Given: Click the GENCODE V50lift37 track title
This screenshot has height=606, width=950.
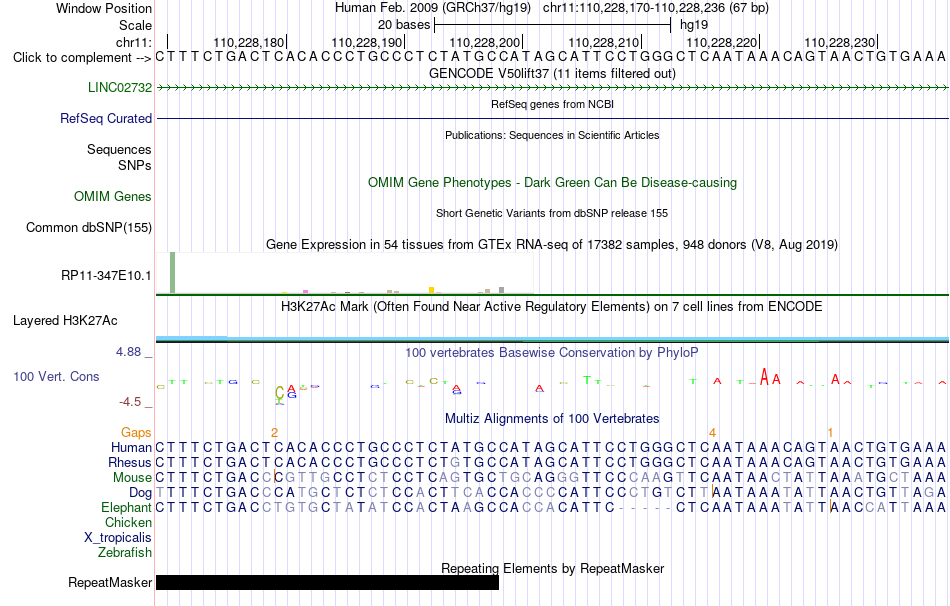Looking at the screenshot, I should (553, 73).
